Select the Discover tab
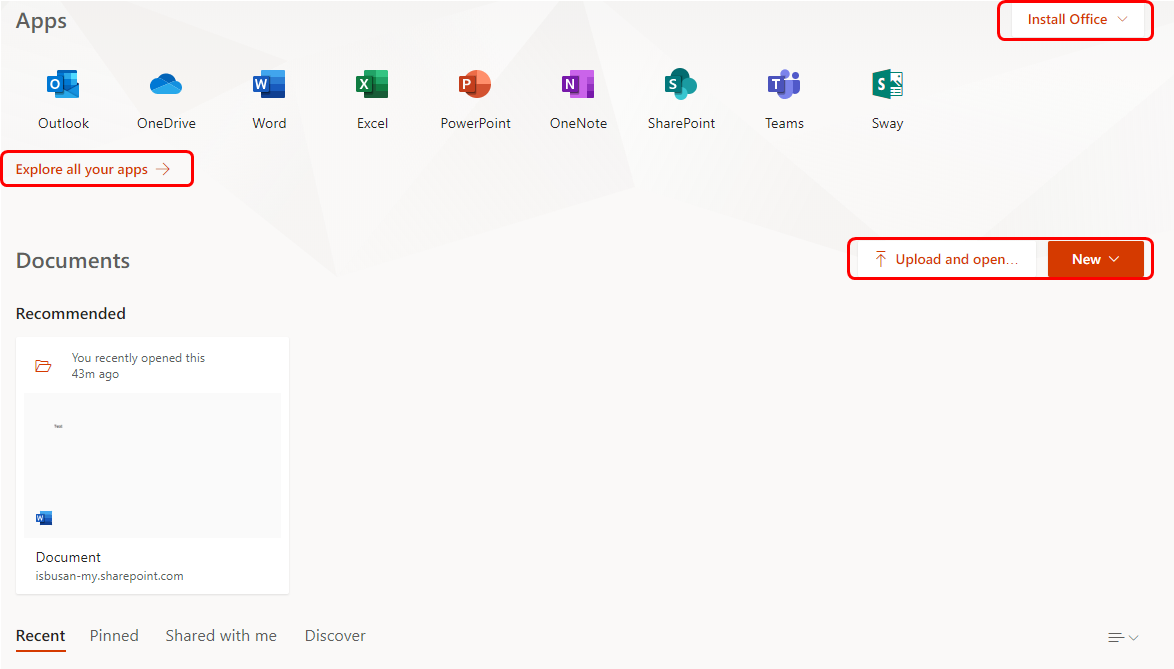This screenshot has height=669, width=1174. (335, 636)
